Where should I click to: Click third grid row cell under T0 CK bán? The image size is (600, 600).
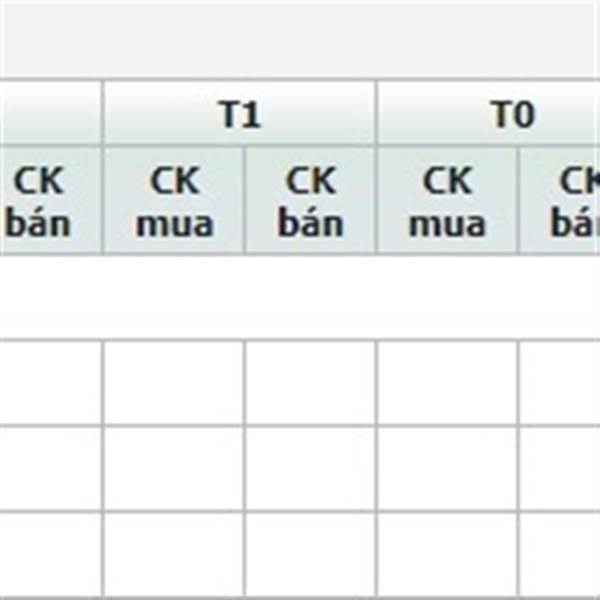pyautogui.click(x=560, y=554)
